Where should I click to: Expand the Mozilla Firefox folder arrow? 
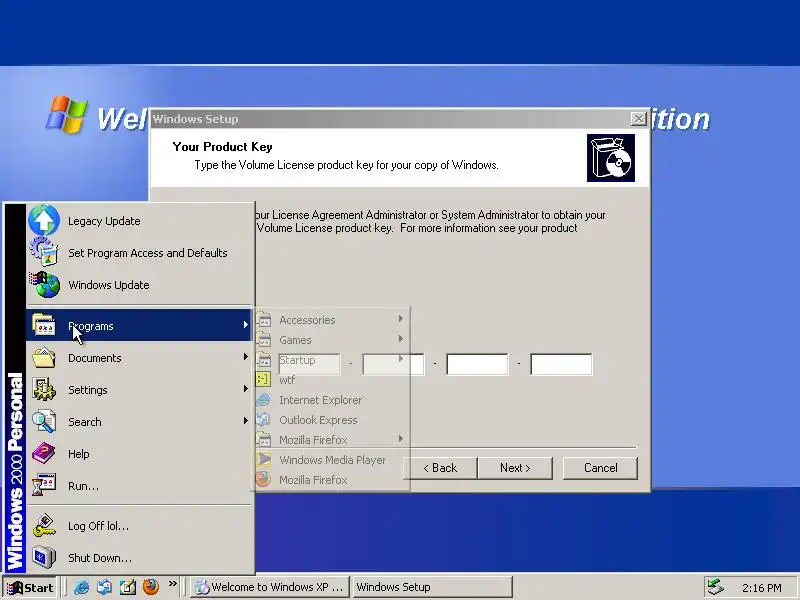(401, 439)
